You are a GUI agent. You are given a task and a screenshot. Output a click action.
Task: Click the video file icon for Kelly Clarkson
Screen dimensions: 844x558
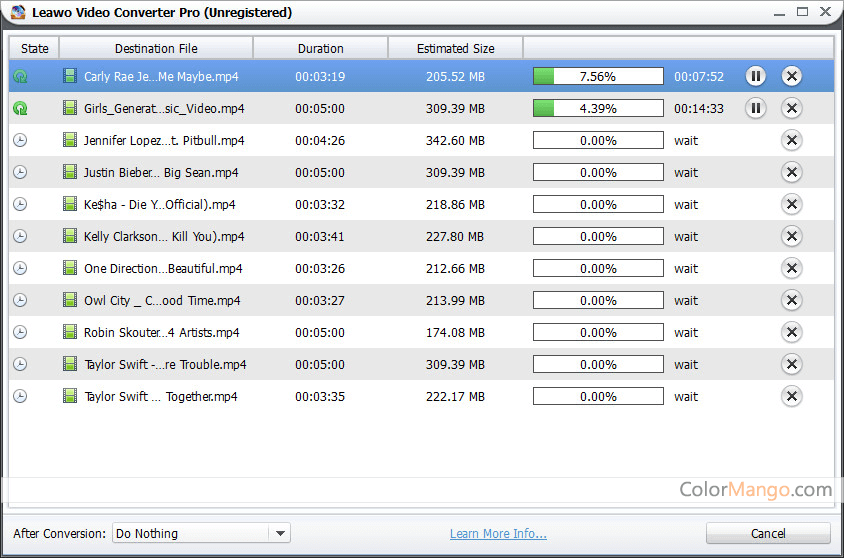[x=69, y=236]
